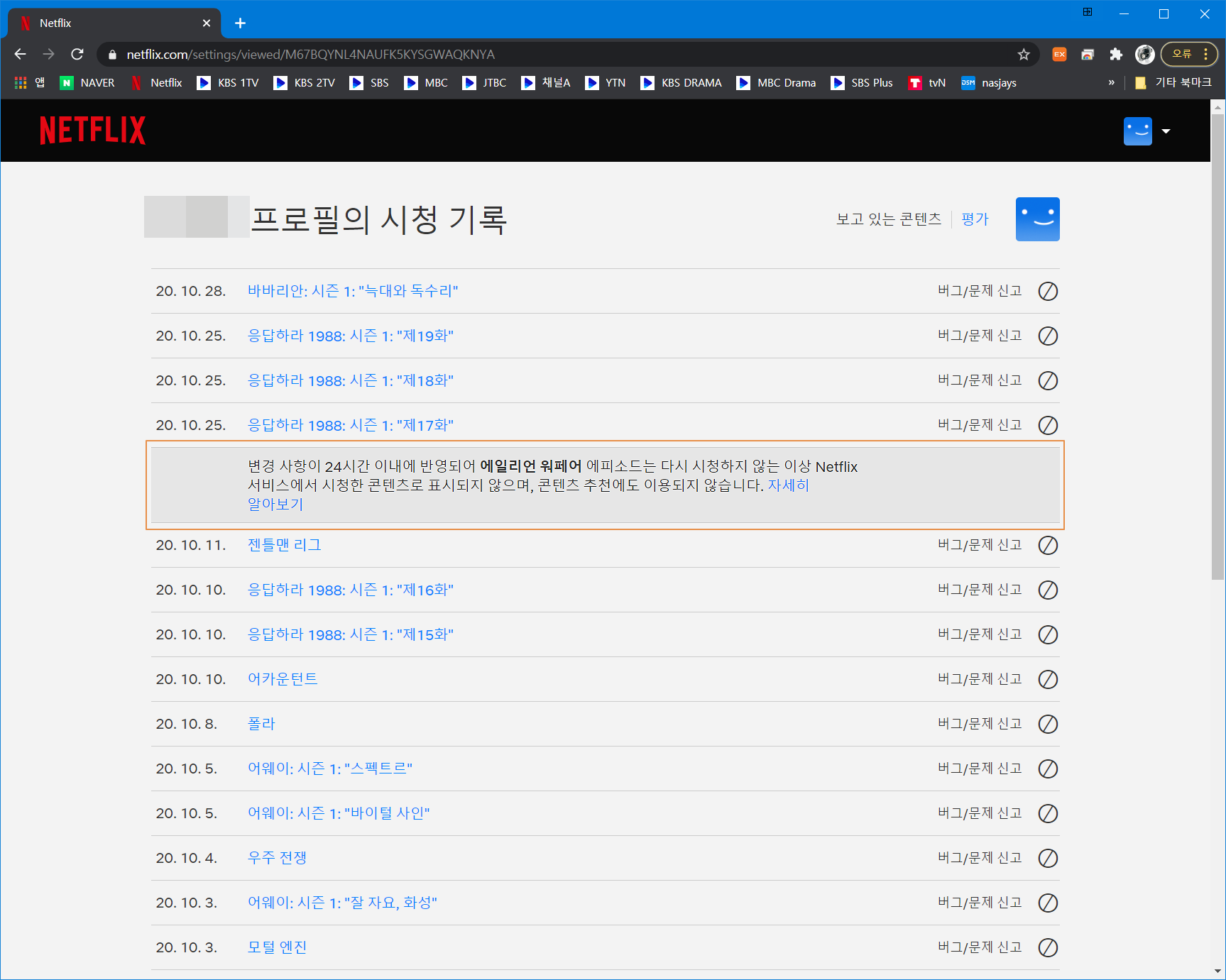Go back in browser history
This screenshot has height=980, width=1226.
[x=20, y=54]
